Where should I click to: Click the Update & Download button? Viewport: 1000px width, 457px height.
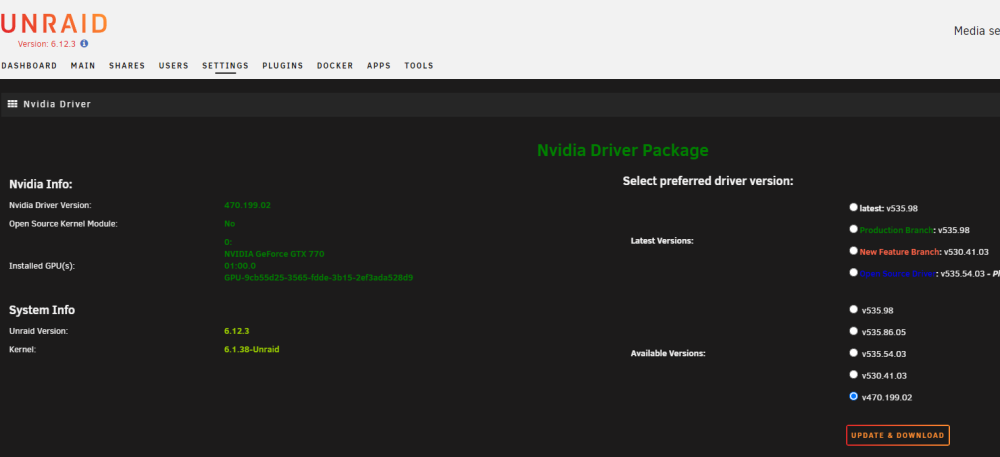pos(897,435)
